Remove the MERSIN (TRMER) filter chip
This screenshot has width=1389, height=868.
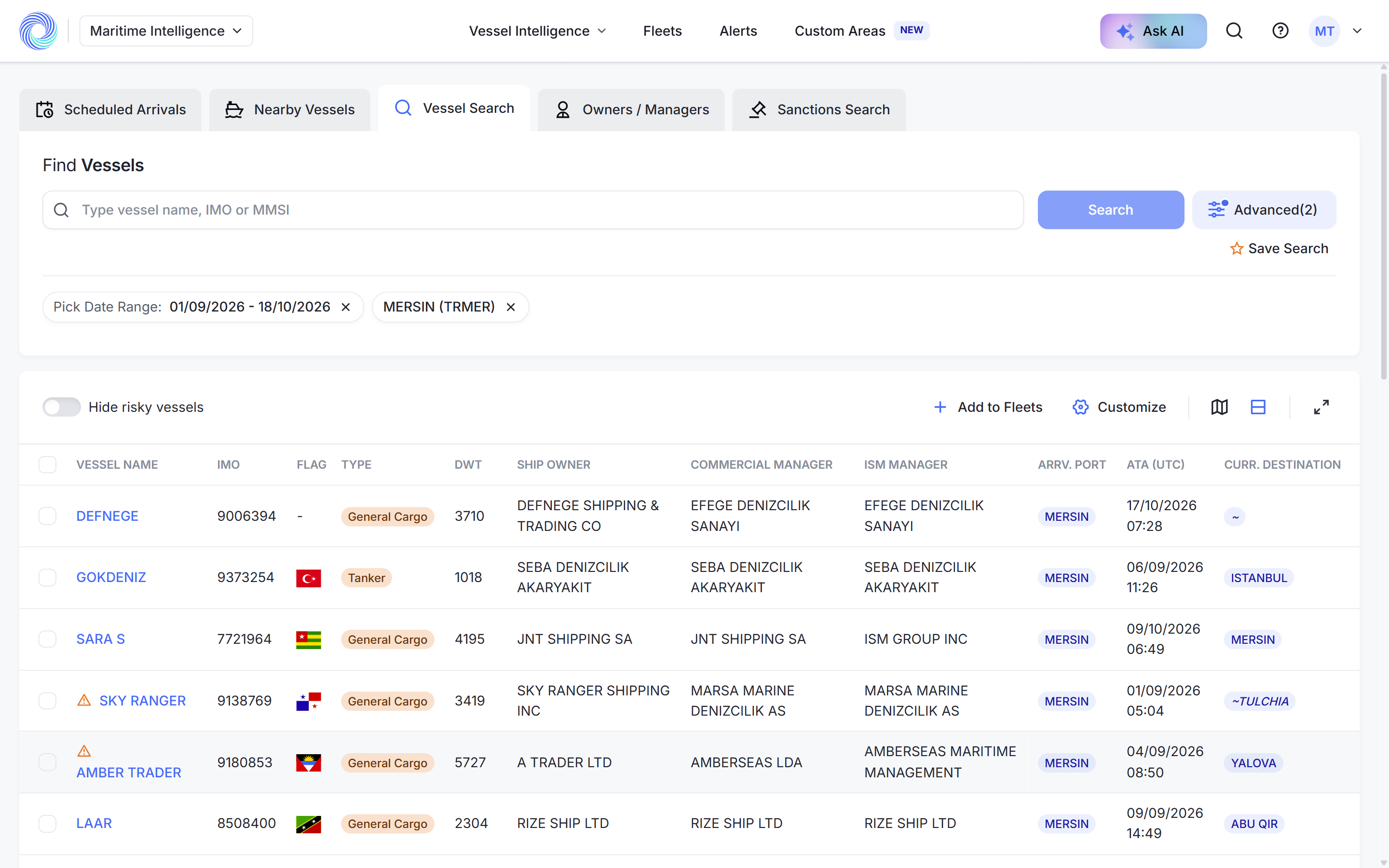pyautogui.click(x=510, y=307)
